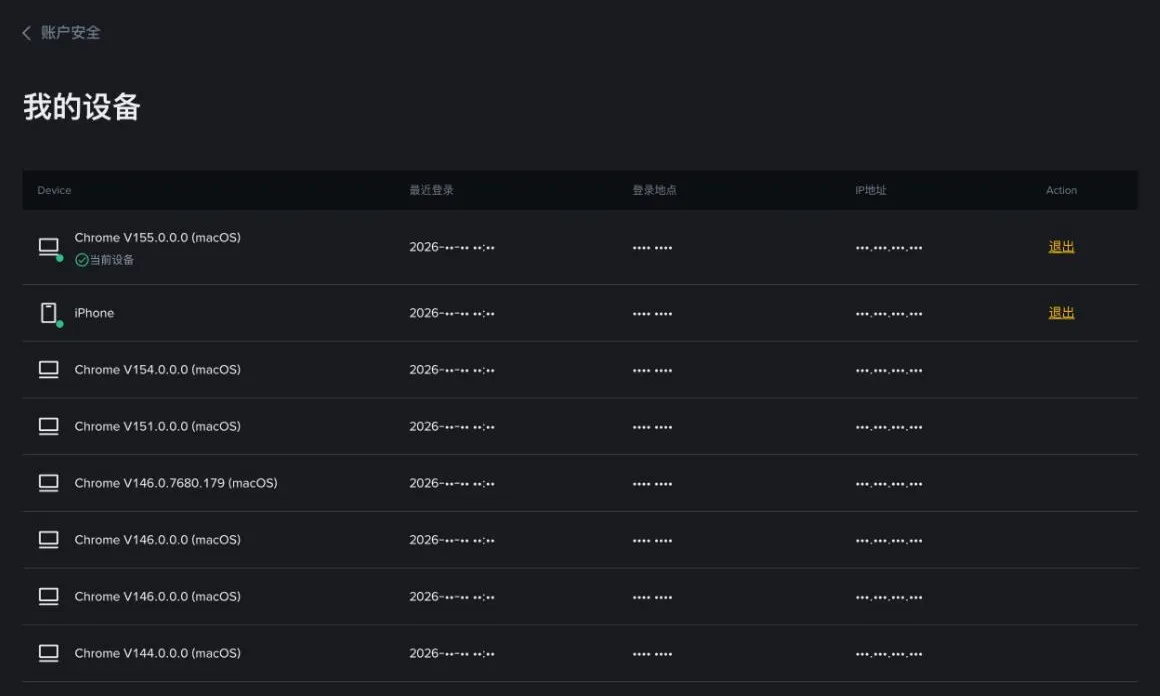Click the iPhone device icon
Viewport: 1160px width, 696px height.
point(49,313)
